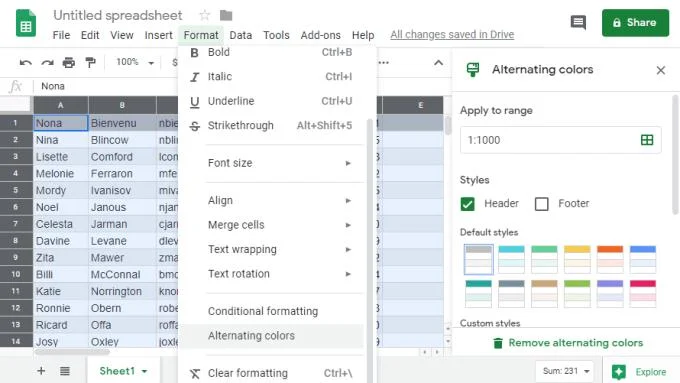Click the spreadsheet title Untitled spreadsheet
The height and width of the screenshot is (383, 680).
pos(118,16)
